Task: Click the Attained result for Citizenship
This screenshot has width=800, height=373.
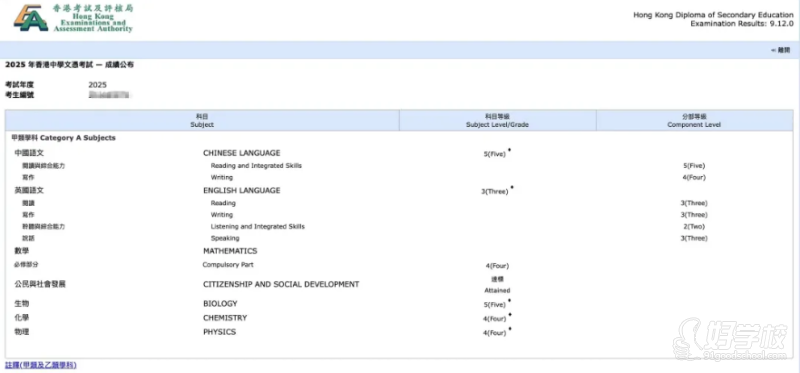Action: tap(497, 290)
